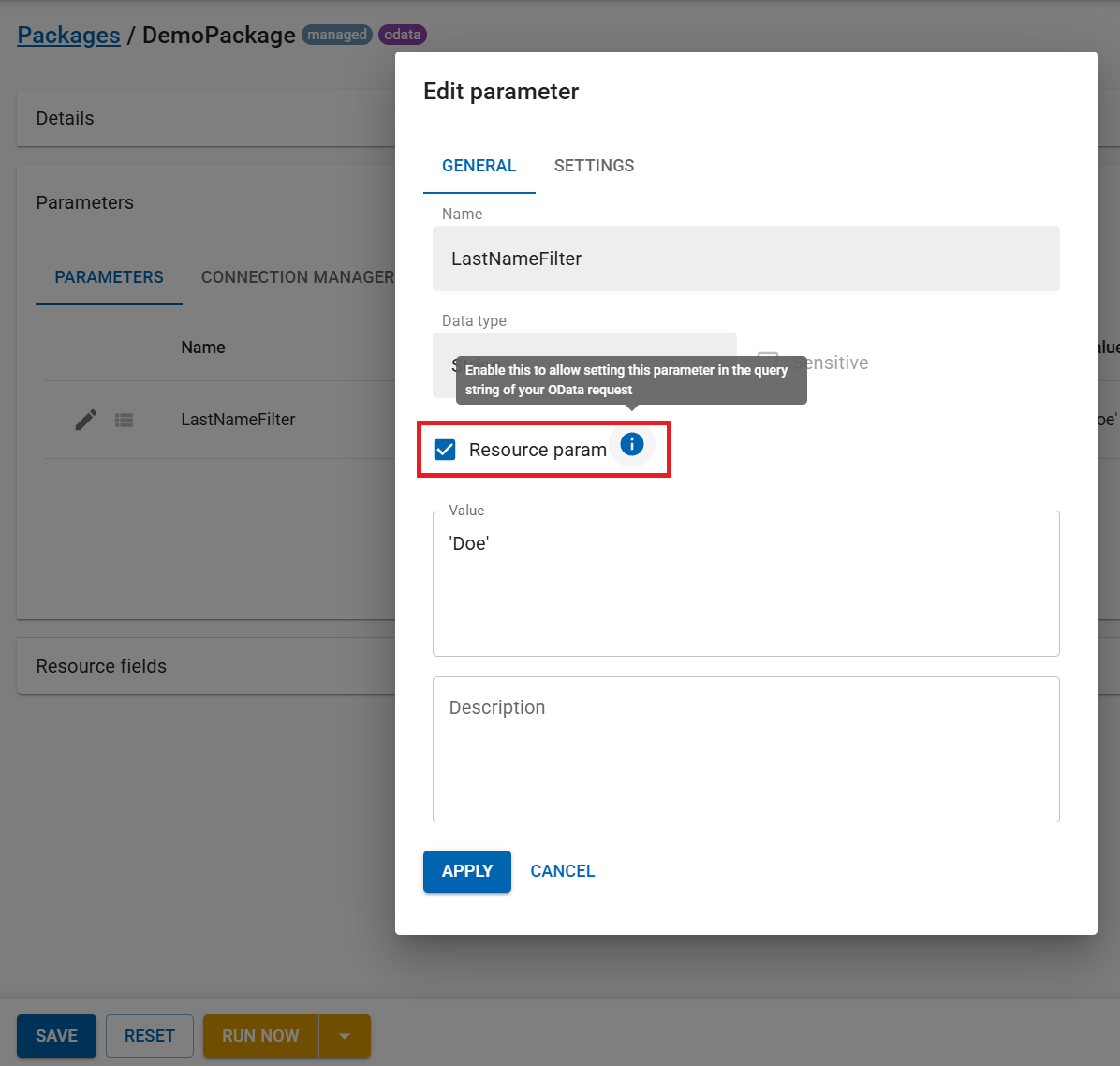The image size is (1120, 1066).
Task: Click the Save button in the bottom bar
Action: click(x=56, y=1036)
